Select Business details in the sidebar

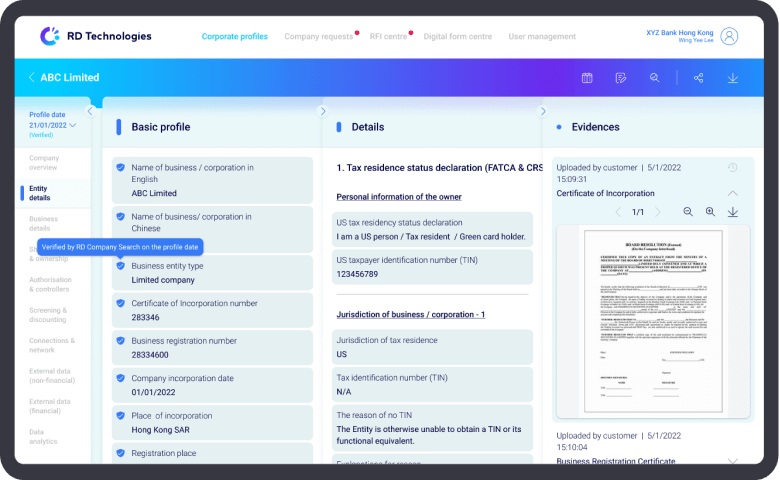click(43, 223)
